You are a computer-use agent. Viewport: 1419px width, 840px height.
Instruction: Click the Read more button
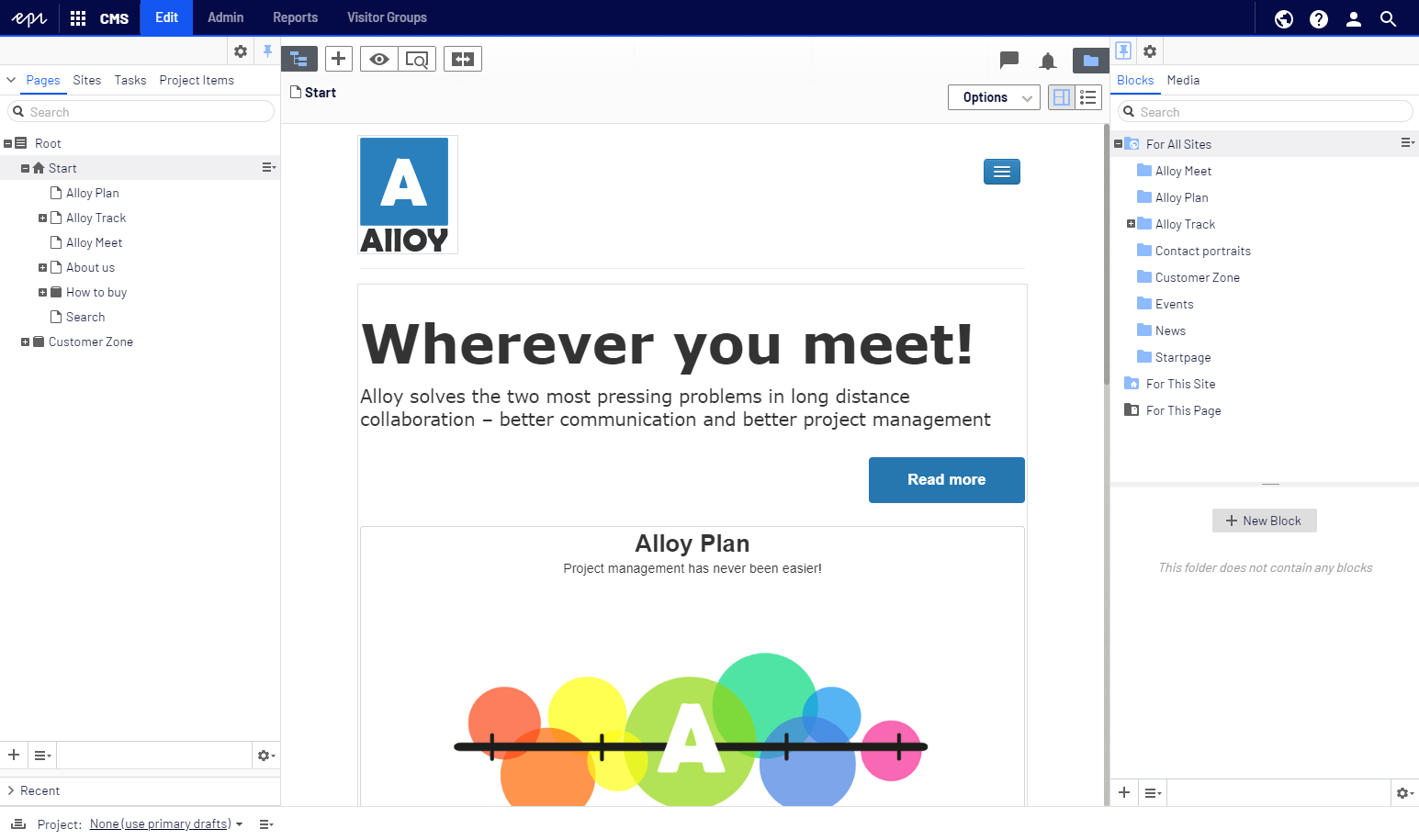[x=946, y=479]
